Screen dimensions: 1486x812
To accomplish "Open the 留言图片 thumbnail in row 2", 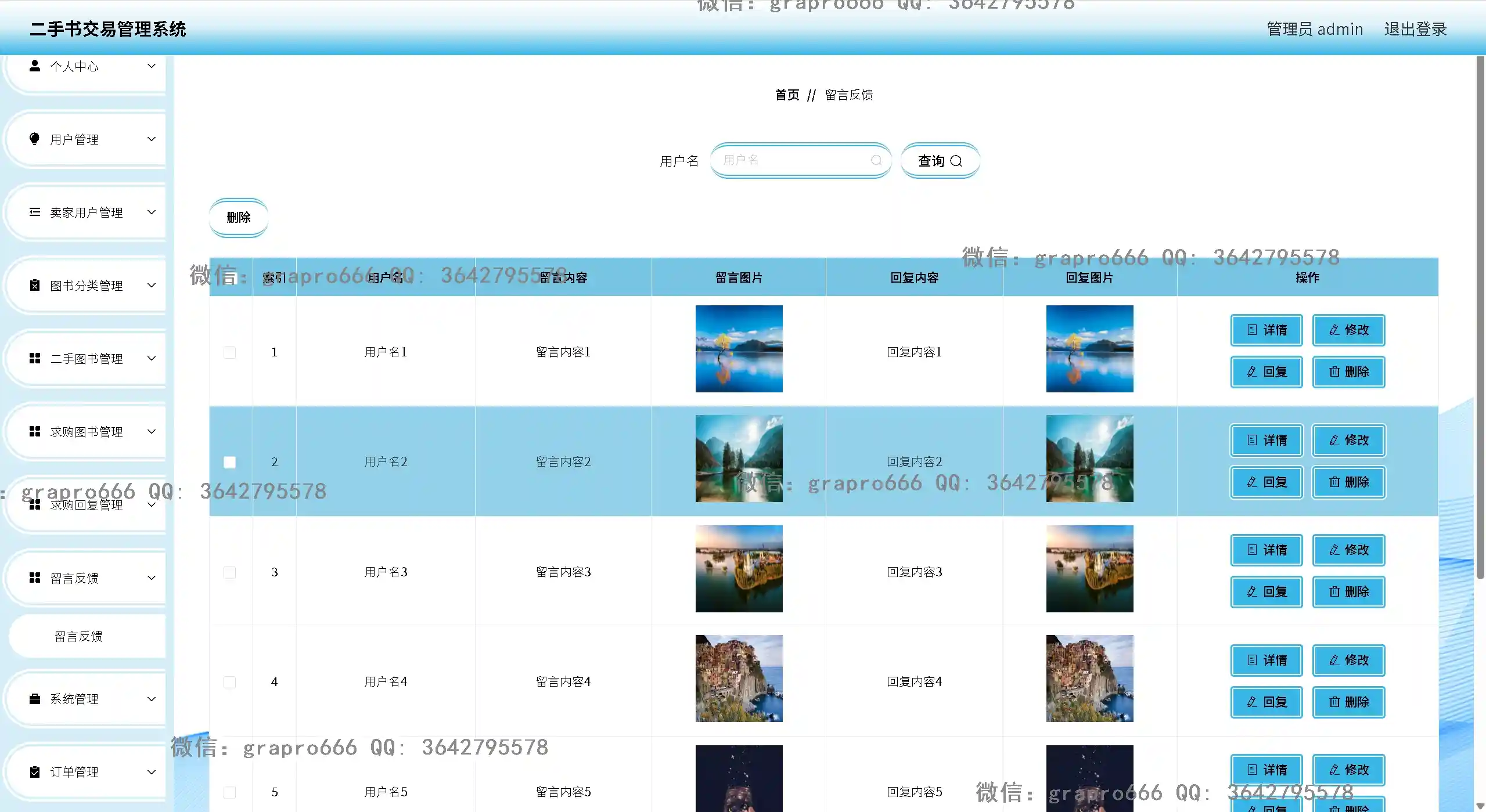I will click(739, 459).
